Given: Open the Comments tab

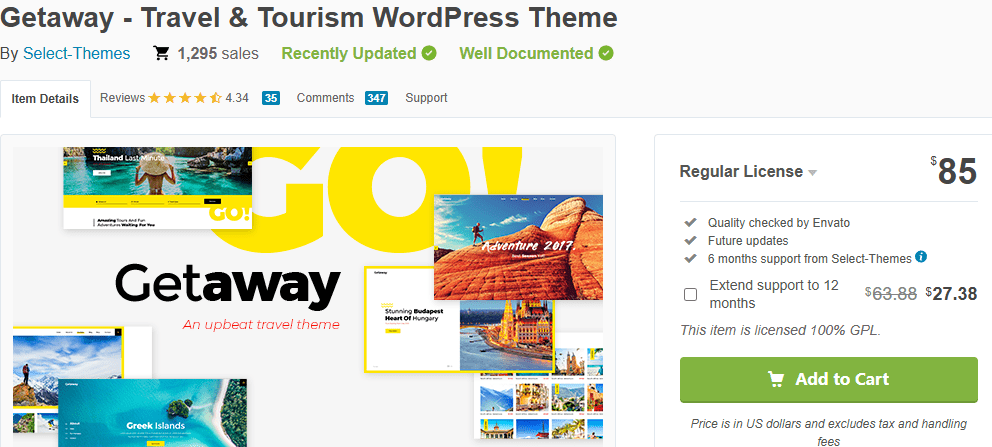Looking at the screenshot, I should pos(325,98).
